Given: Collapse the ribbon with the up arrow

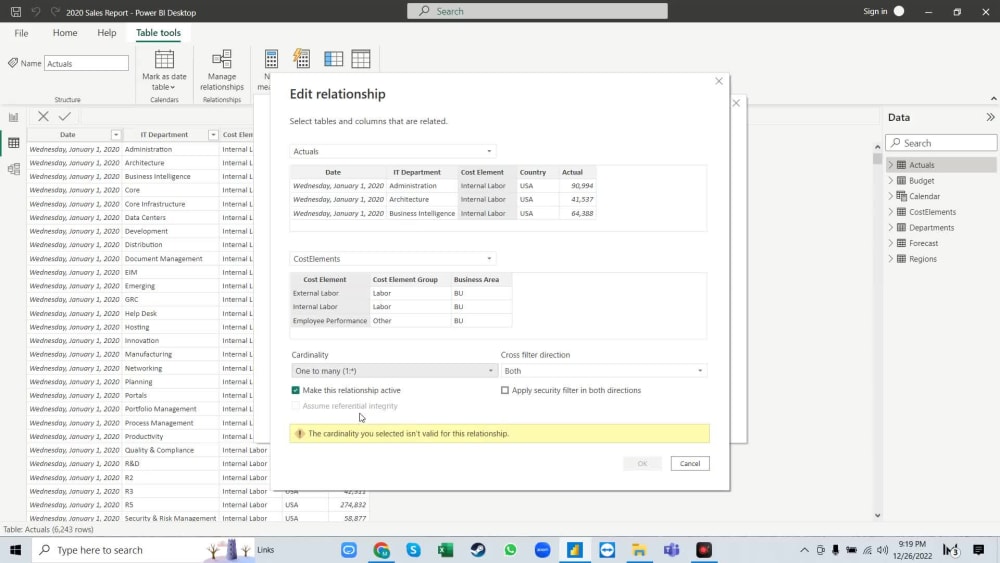Looking at the screenshot, I should pyautogui.click(x=993, y=99).
